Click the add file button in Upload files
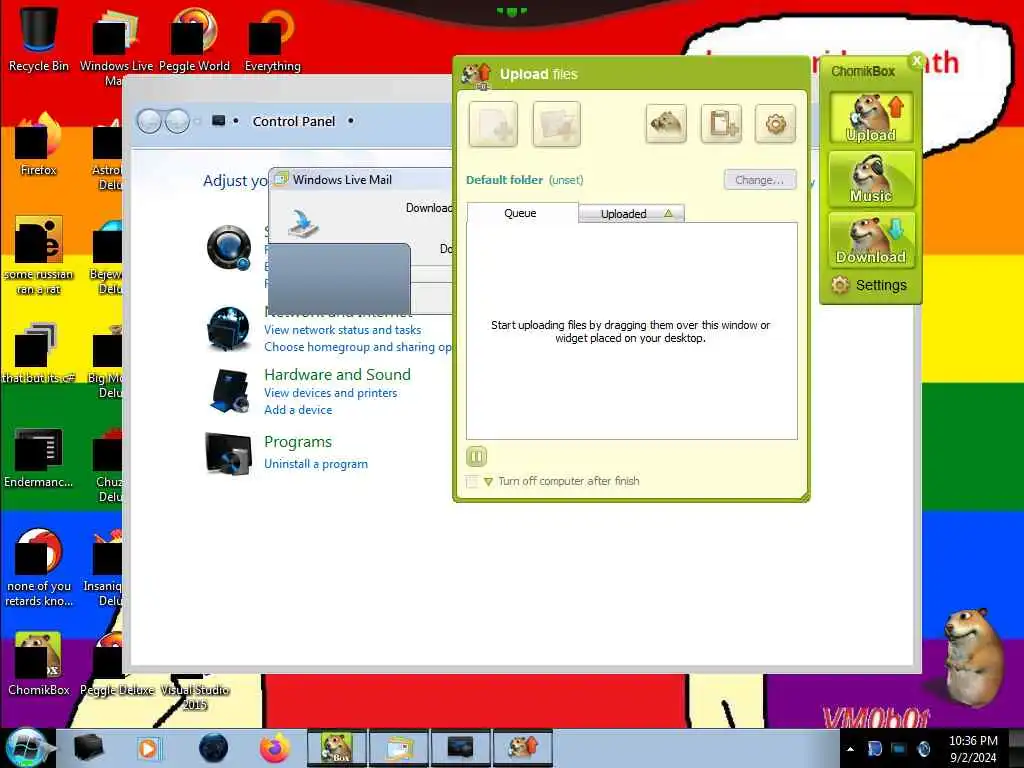1024x768 pixels. (493, 124)
